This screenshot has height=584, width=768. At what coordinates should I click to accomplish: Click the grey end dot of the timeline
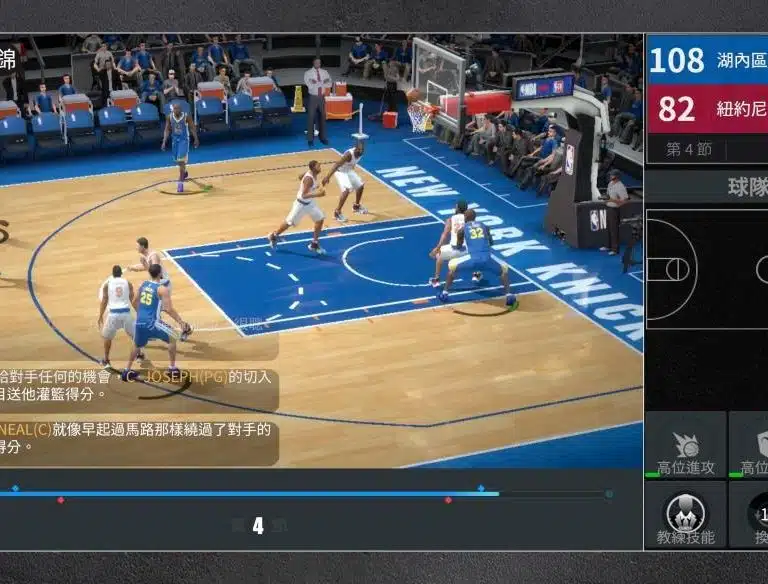pos(608,493)
